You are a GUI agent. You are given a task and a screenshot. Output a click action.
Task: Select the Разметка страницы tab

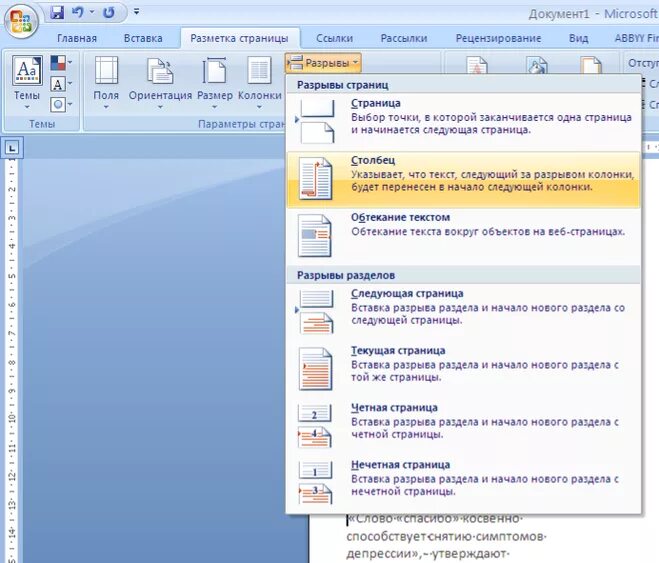pos(239,38)
